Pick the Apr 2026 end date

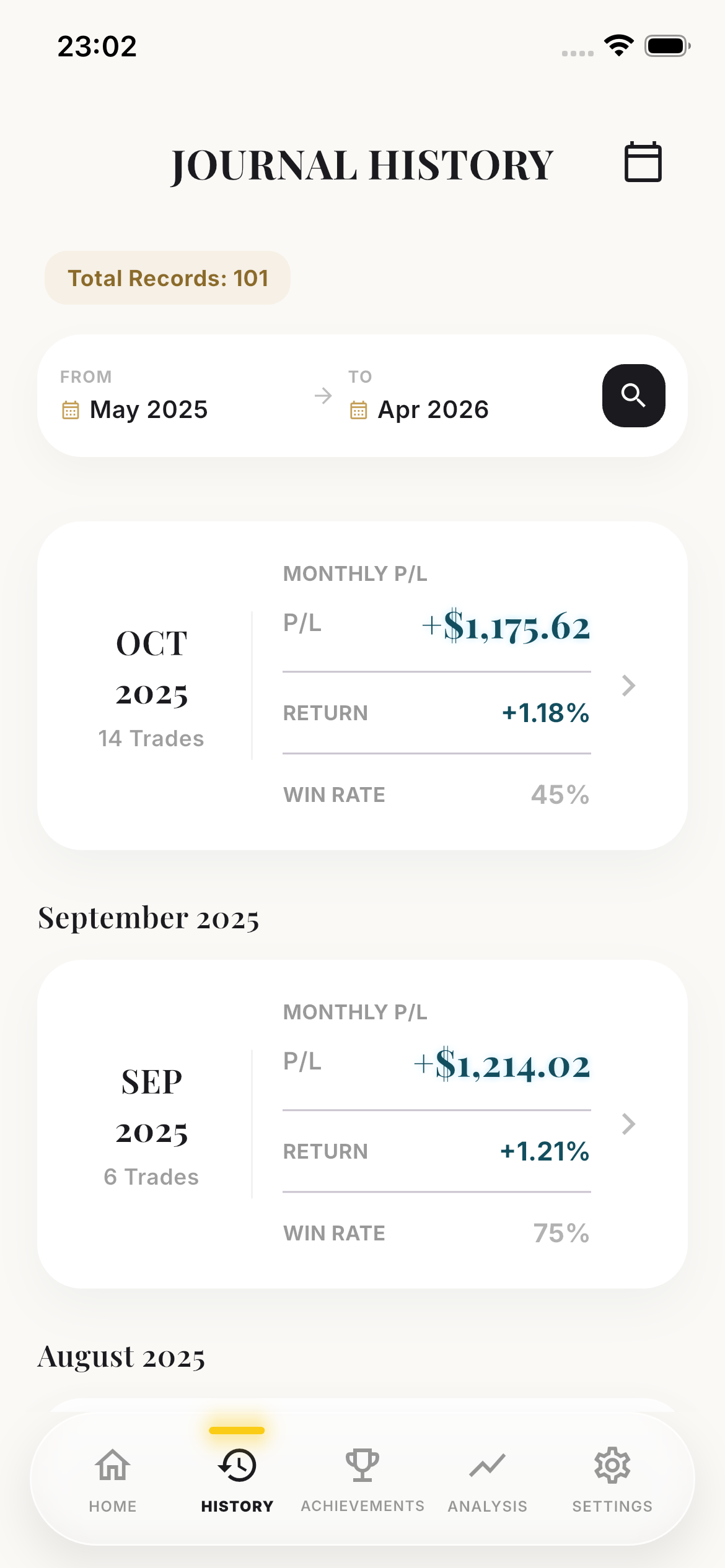(x=433, y=410)
